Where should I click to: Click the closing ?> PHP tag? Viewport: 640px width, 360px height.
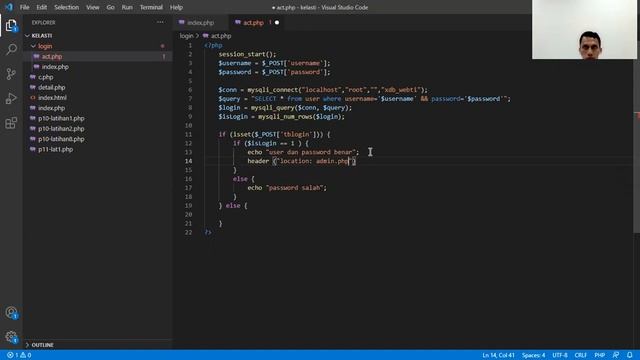pyautogui.click(x=208, y=232)
